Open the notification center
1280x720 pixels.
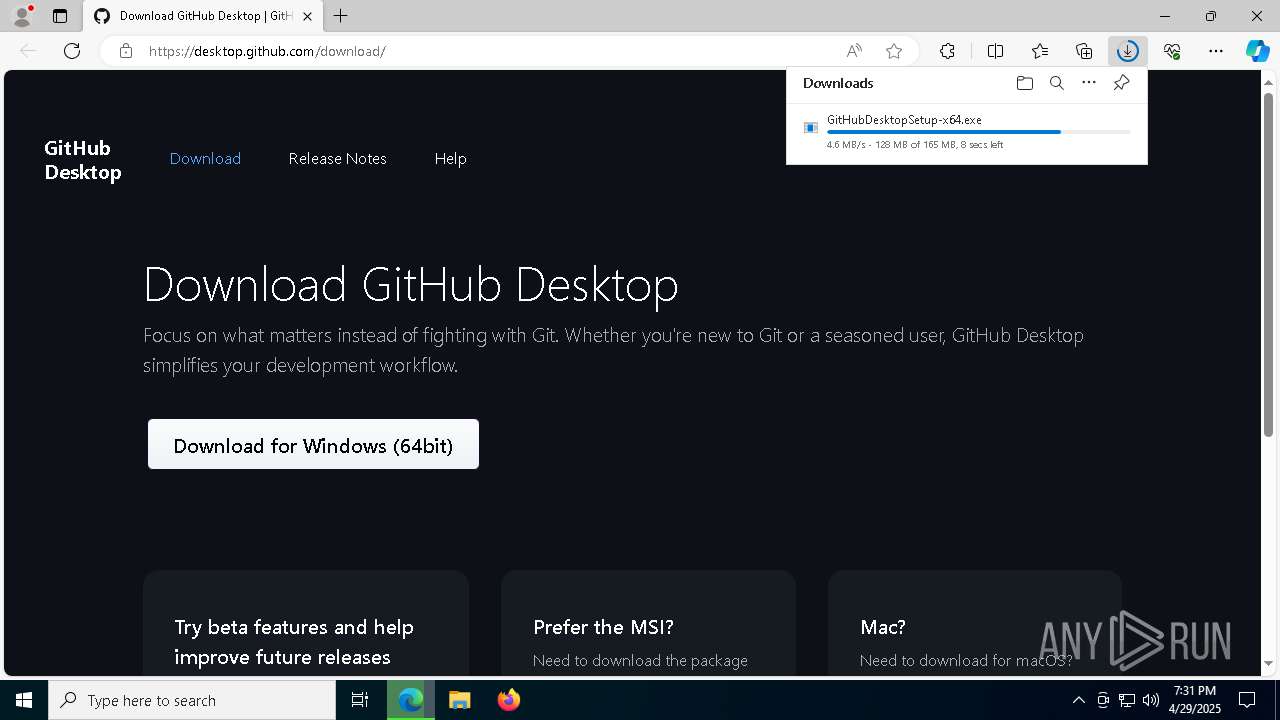[x=1247, y=700]
